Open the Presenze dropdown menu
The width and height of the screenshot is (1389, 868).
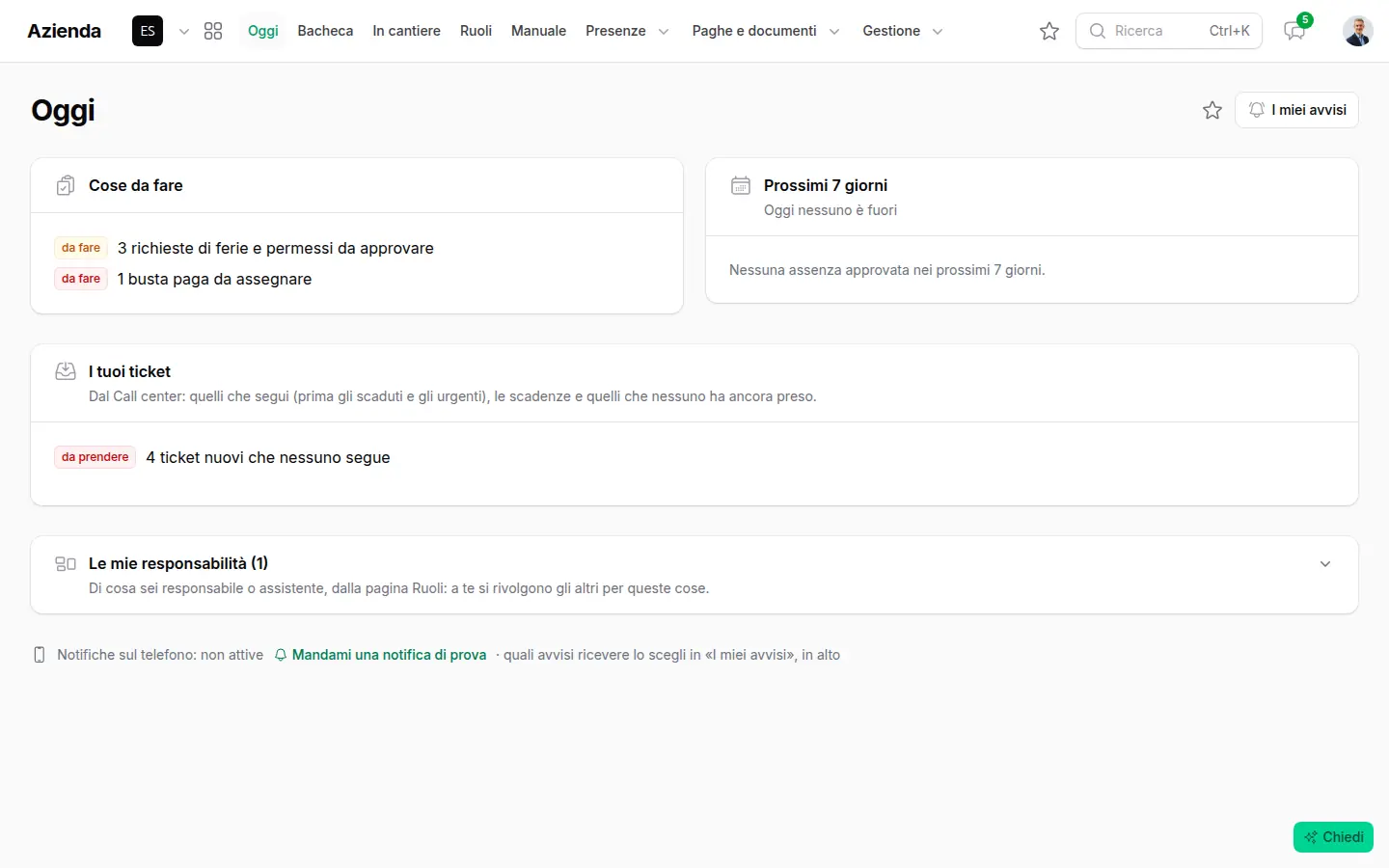627,31
